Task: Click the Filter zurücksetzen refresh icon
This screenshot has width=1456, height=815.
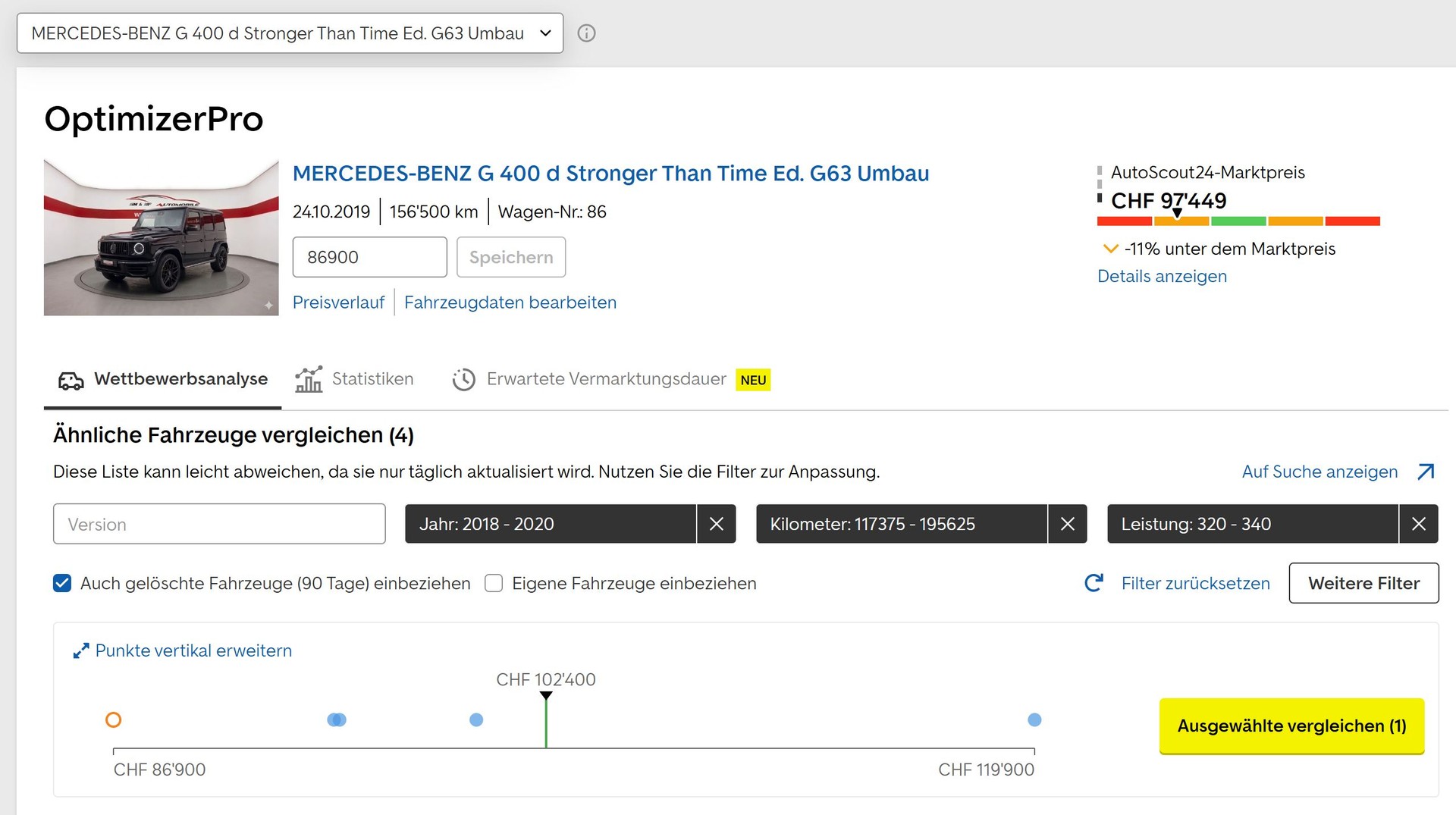Action: (x=1094, y=583)
